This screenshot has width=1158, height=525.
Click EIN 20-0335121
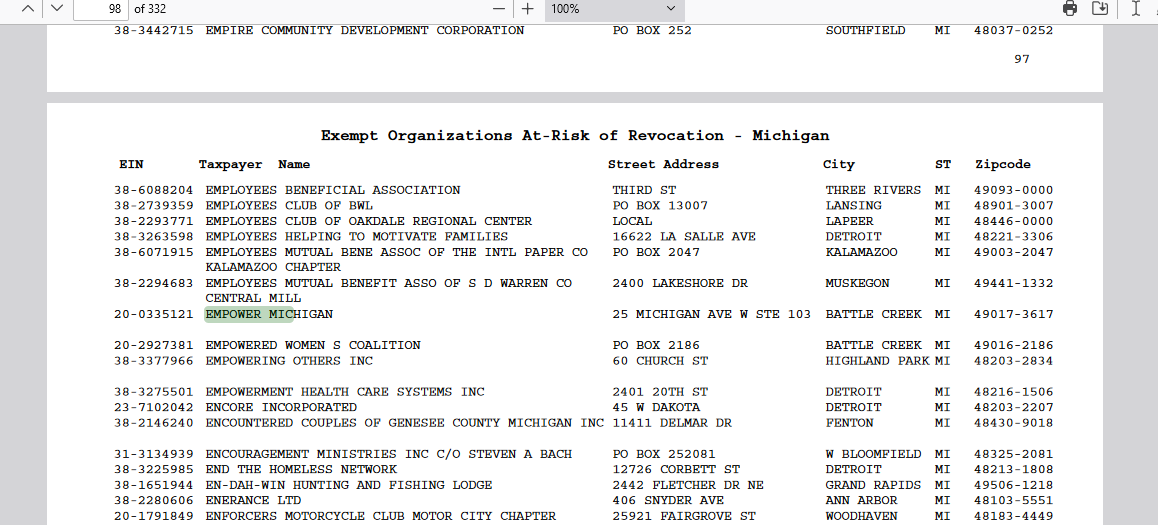click(154, 315)
